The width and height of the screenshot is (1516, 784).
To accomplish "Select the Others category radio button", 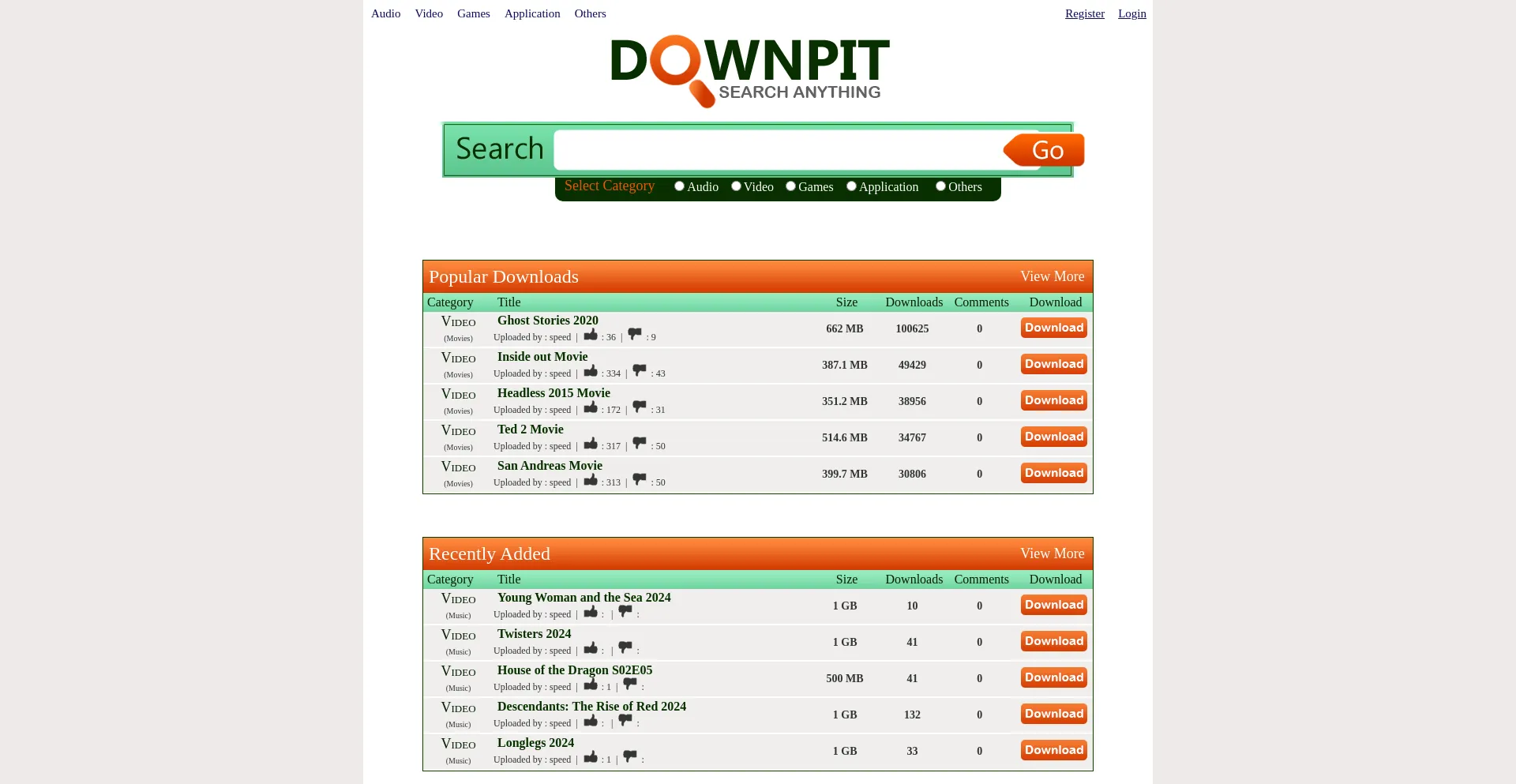I will tap(940, 186).
